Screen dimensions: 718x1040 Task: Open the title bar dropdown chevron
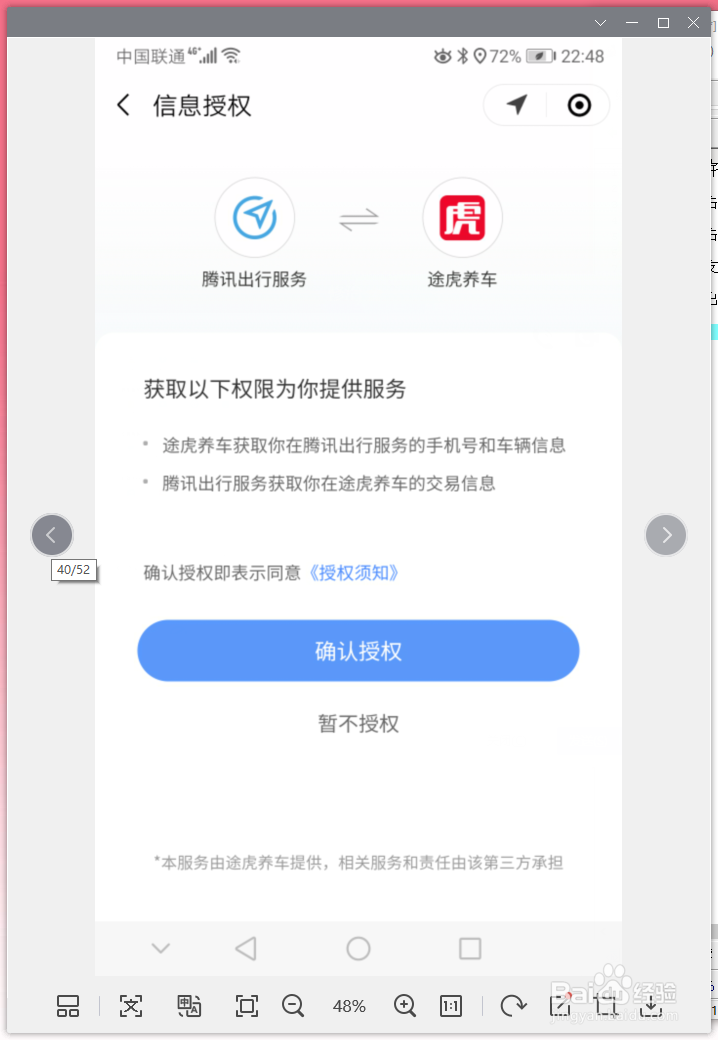pyautogui.click(x=601, y=23)
